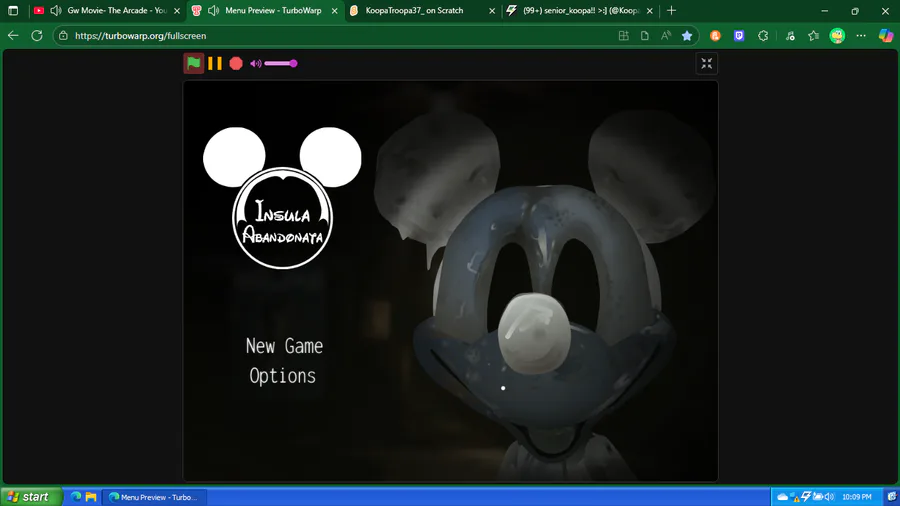Close the Gw Movie YouTube tab
The image size is (900, 506).
coord(177,11)
